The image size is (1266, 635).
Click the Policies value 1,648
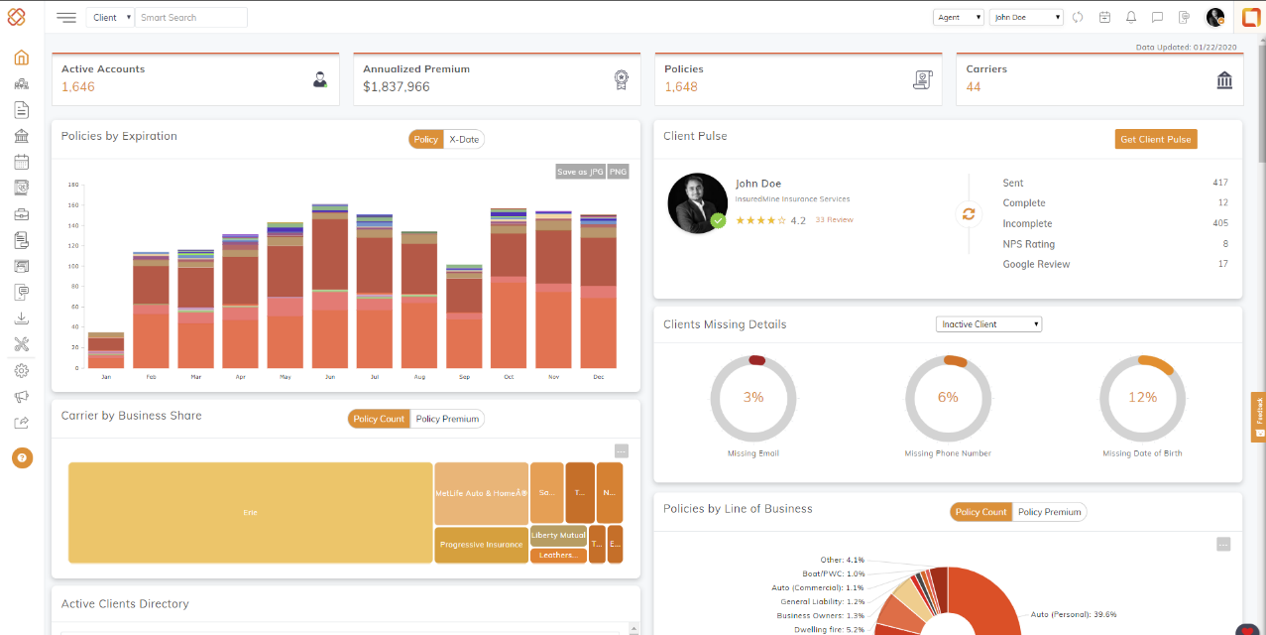point(681,87)
